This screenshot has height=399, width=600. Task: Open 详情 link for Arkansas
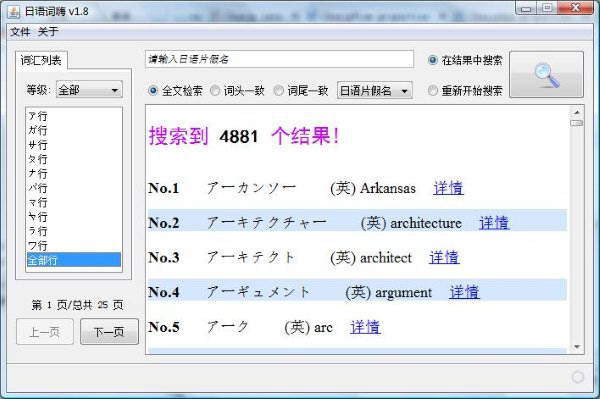tap(448, 188)
